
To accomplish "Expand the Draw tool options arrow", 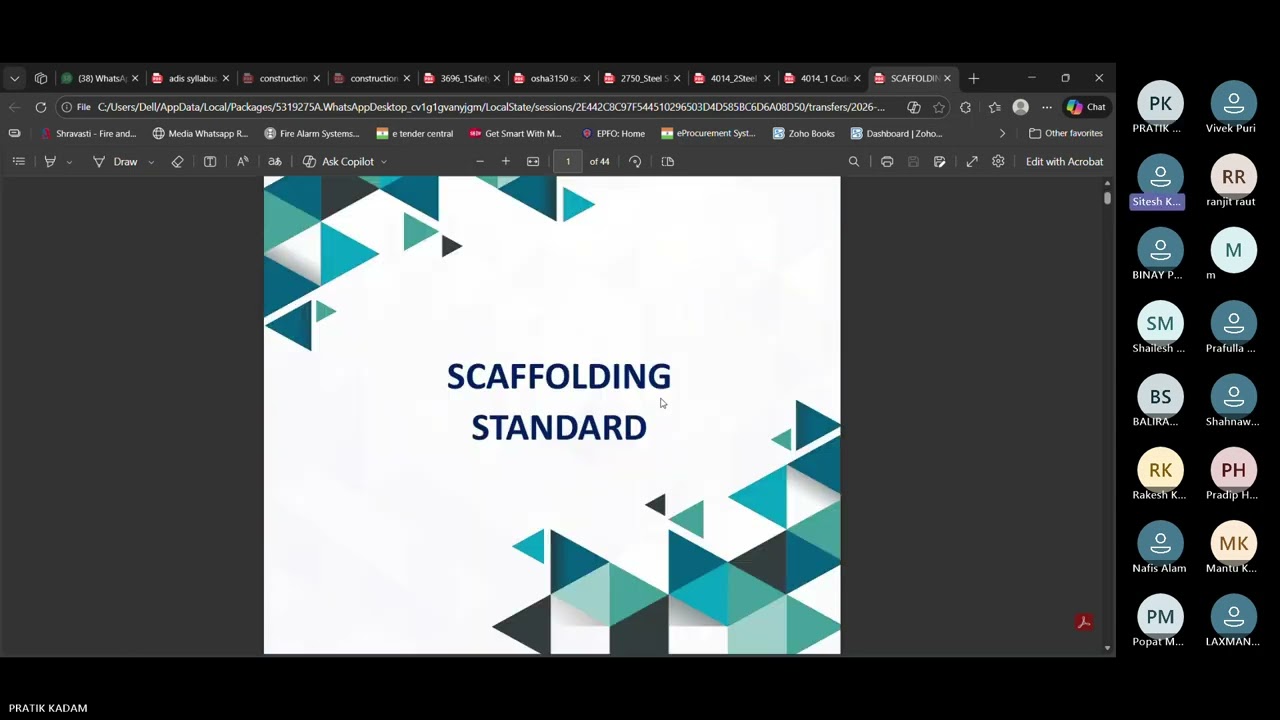I will pos(151,162).
